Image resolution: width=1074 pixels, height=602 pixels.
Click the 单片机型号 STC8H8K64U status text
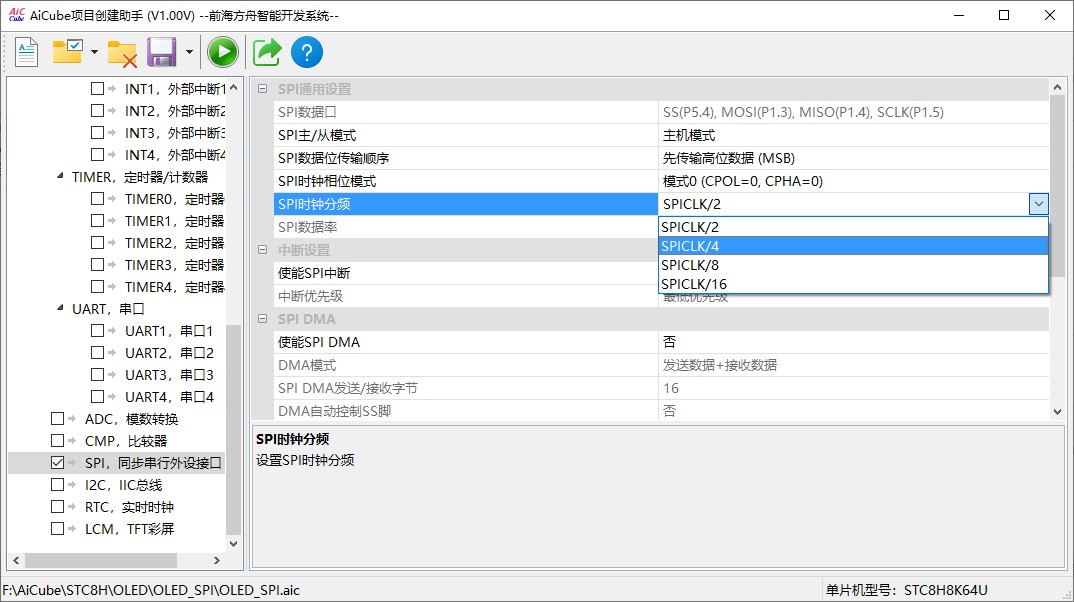click(906, 590)
